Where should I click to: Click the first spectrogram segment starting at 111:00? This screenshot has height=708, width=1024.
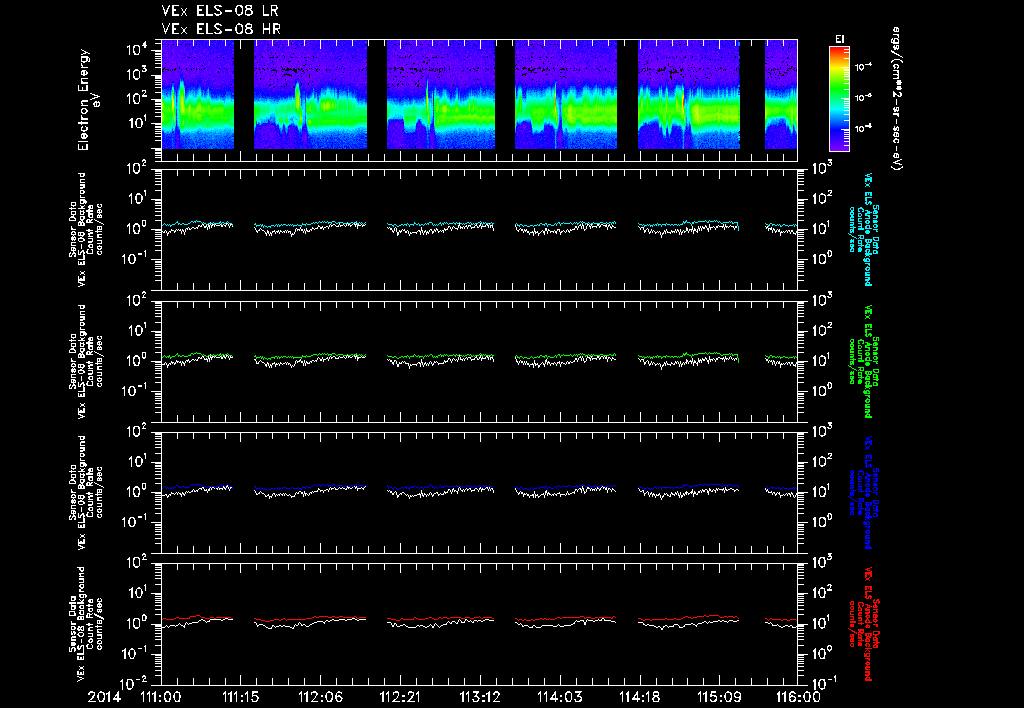pos(198,94)
